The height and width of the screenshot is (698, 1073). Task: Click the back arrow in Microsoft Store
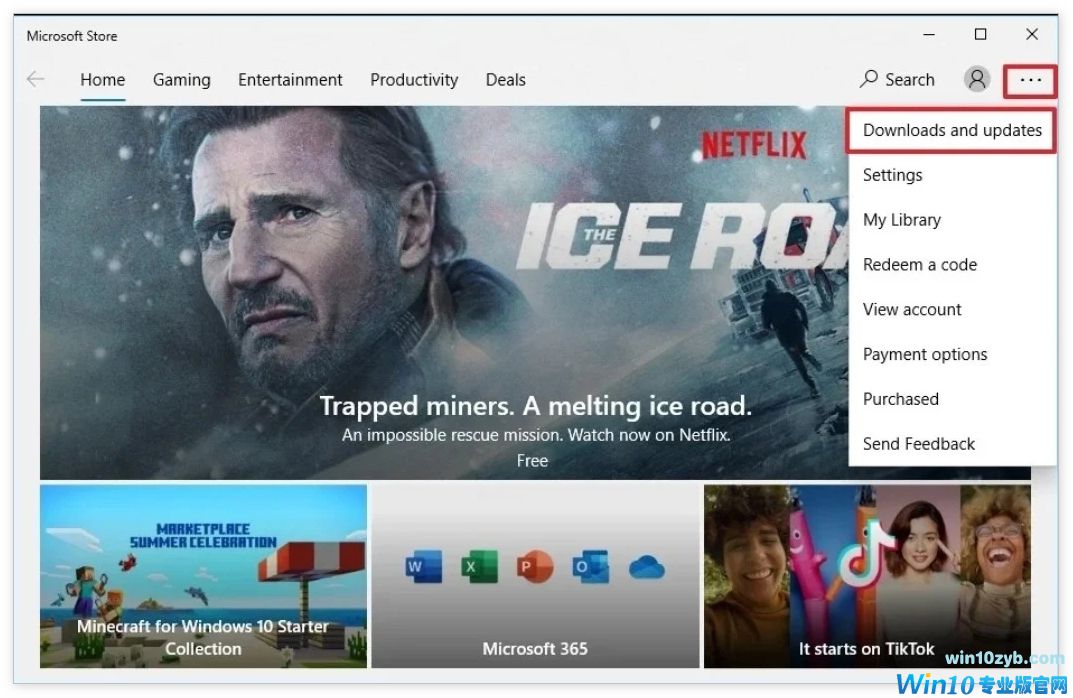(36, 79)
